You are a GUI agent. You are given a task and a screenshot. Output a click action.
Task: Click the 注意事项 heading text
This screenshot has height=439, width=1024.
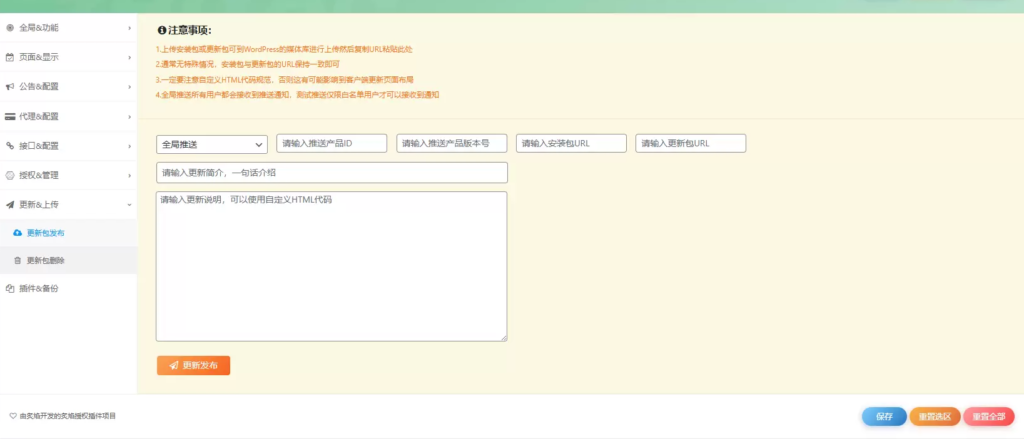point(190,31)
